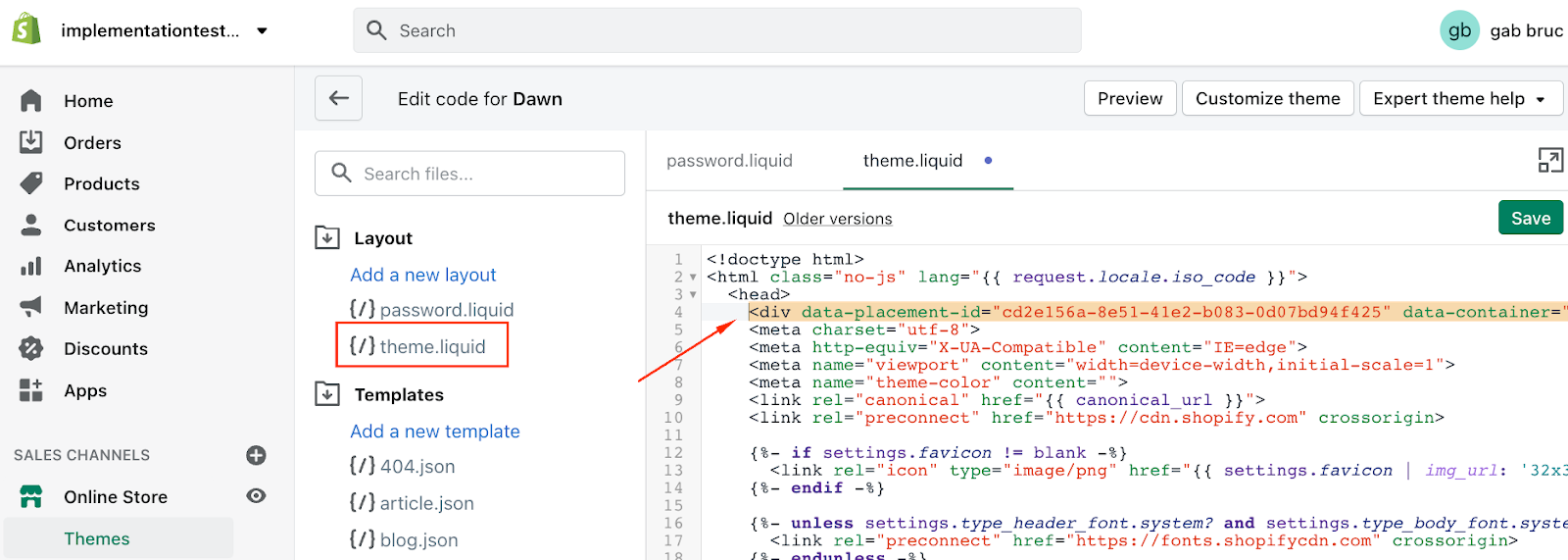Open Analytics in the sidebar
This screenshot has width=1568, height=560.
point(102,266)
